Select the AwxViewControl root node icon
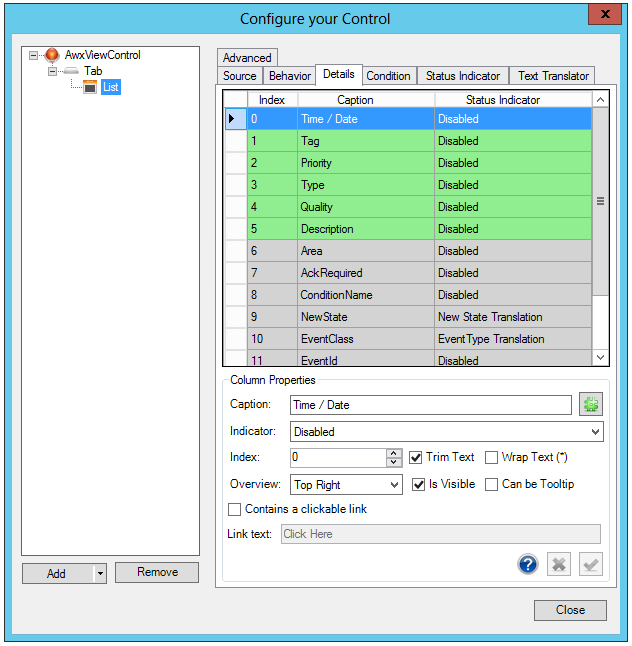632x646 pixels. tap(52, 55)
